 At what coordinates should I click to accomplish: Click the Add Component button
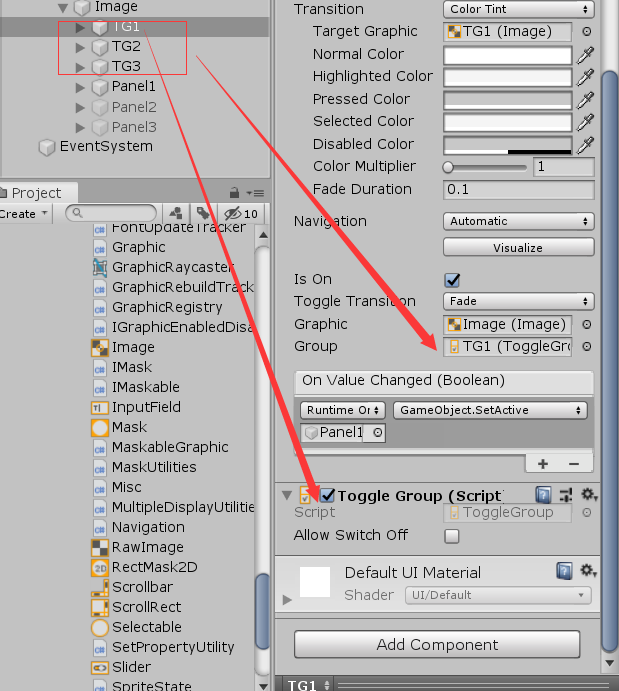click(x=437, y=645)
